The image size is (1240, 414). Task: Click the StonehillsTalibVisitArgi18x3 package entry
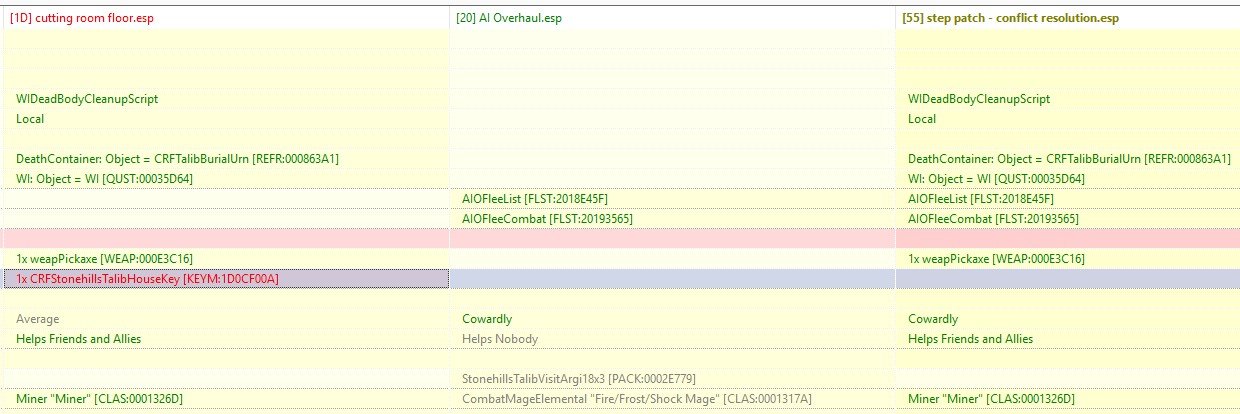[578, 379]
